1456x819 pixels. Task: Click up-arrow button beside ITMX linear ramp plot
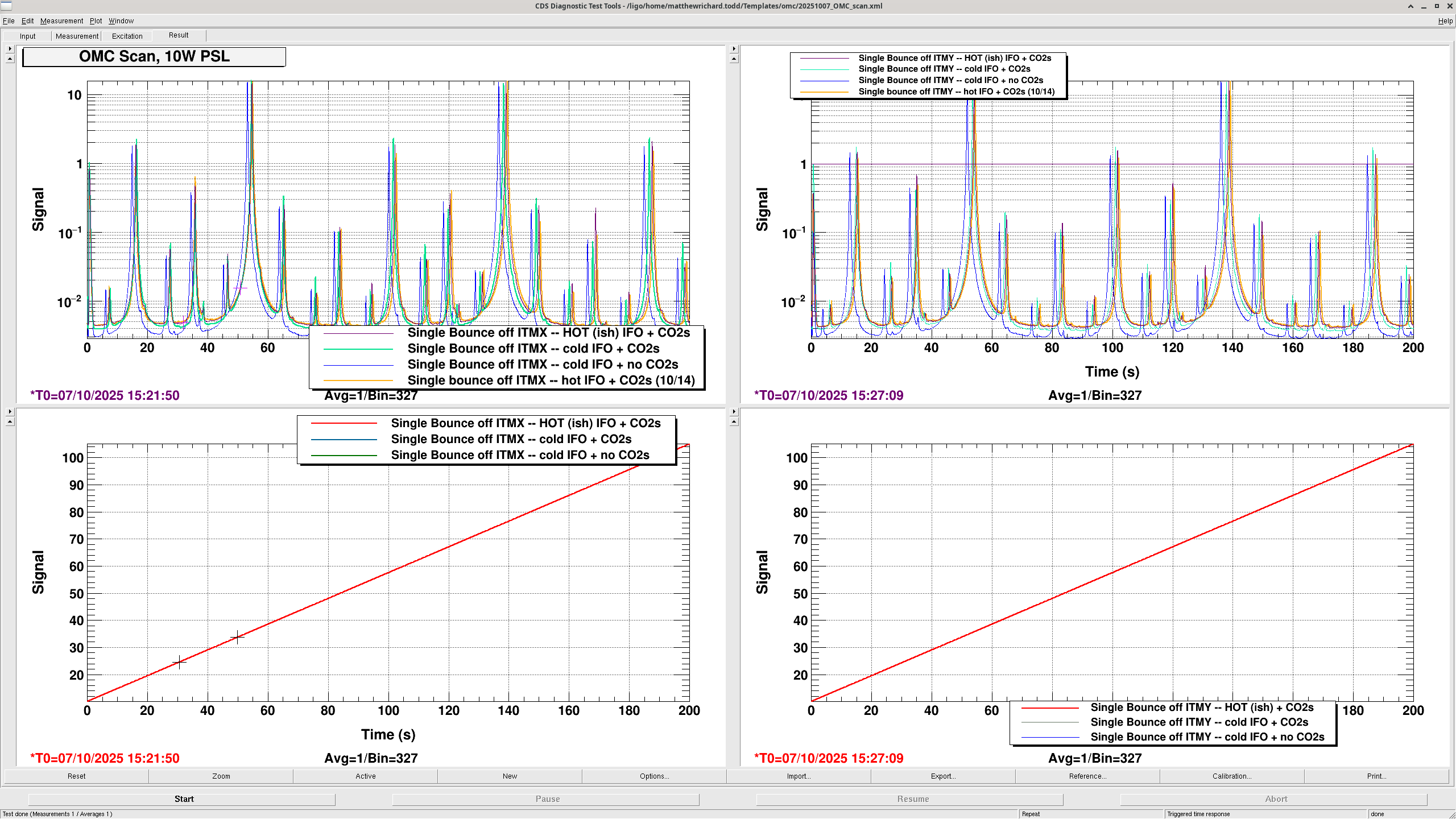[x=10, y=422]
